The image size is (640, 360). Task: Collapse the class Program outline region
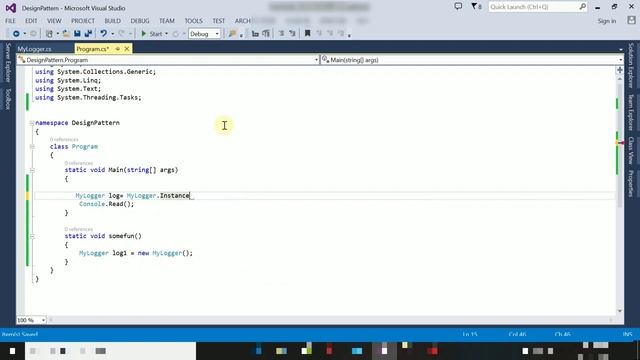tap(32, 147)
